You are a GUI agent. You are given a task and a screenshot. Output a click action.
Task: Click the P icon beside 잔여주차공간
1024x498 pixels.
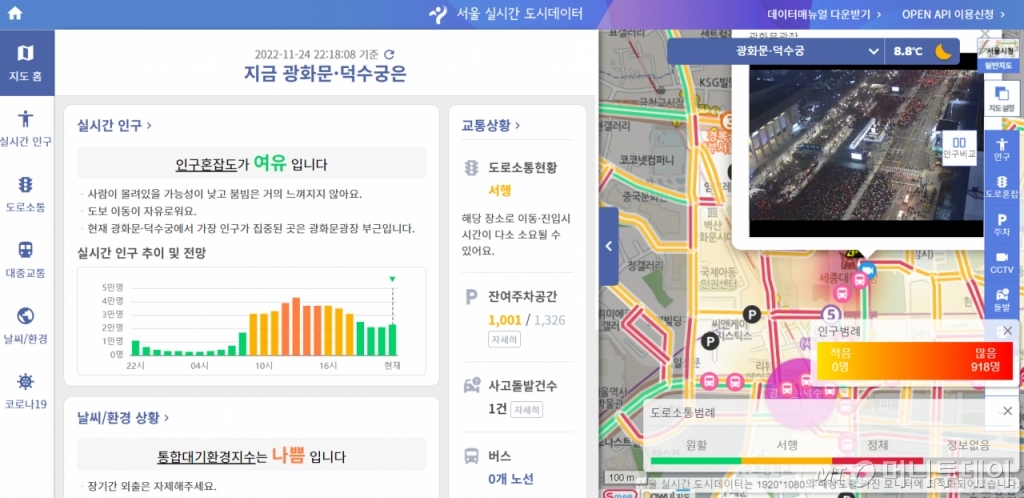click(x=471, y=297)
